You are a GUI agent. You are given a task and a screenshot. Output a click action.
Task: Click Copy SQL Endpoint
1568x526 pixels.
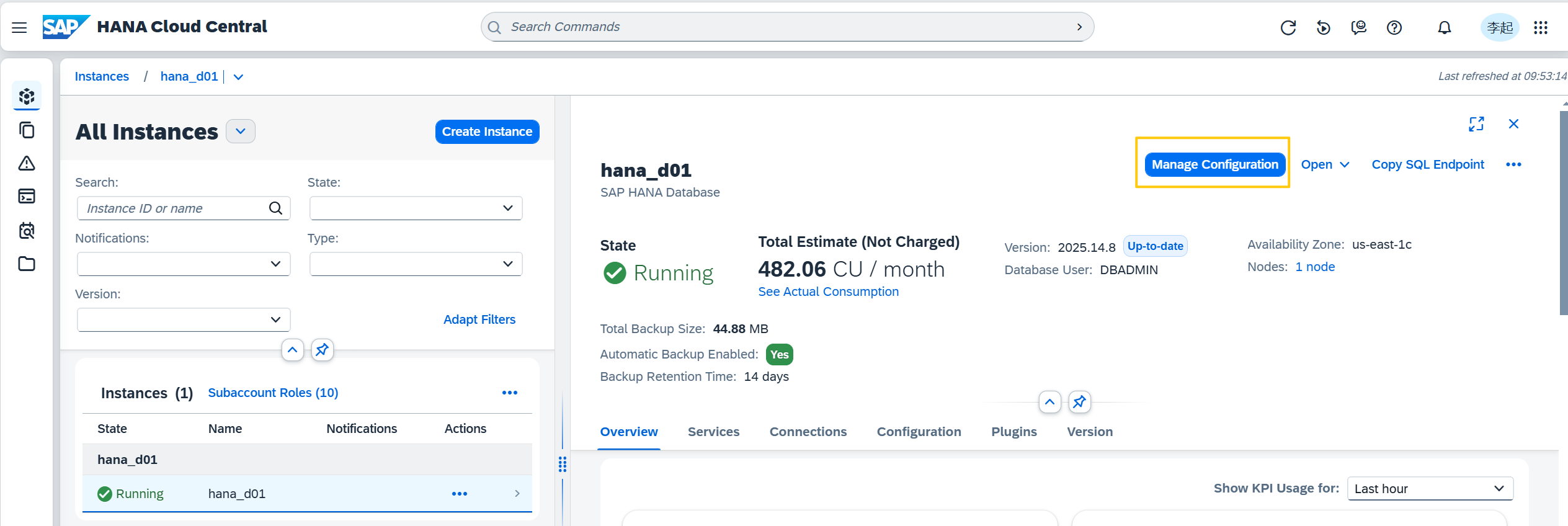[1428, 164]
